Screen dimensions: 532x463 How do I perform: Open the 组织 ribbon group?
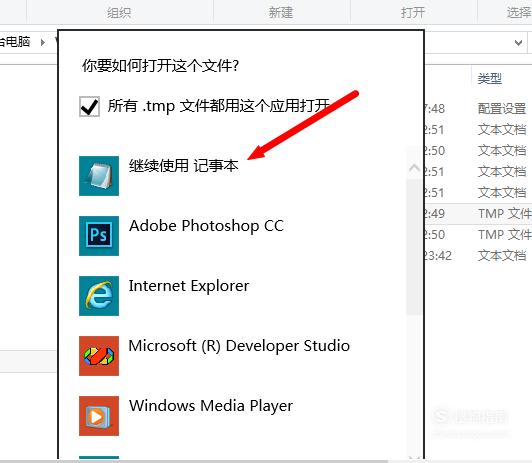pyautogui.click(x=119, y=13)
